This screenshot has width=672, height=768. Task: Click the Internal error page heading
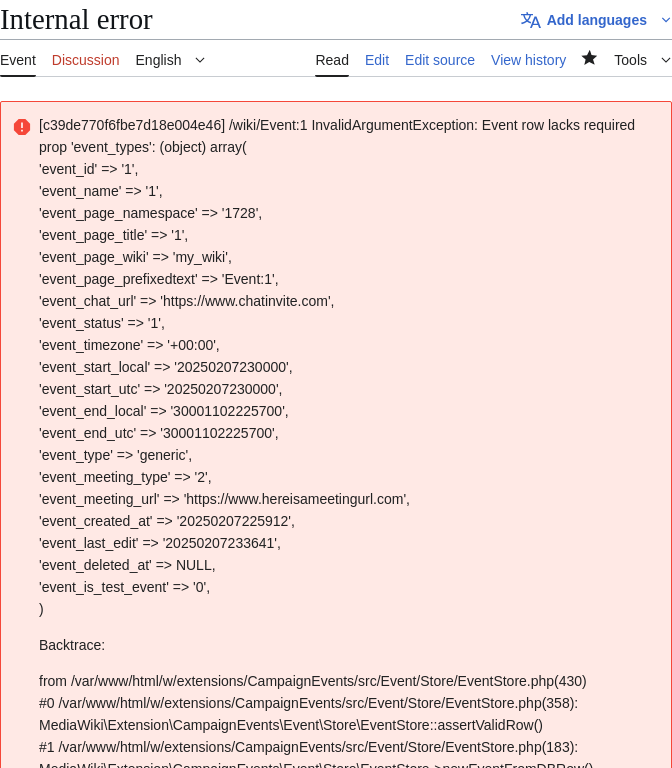coord(76,20)
